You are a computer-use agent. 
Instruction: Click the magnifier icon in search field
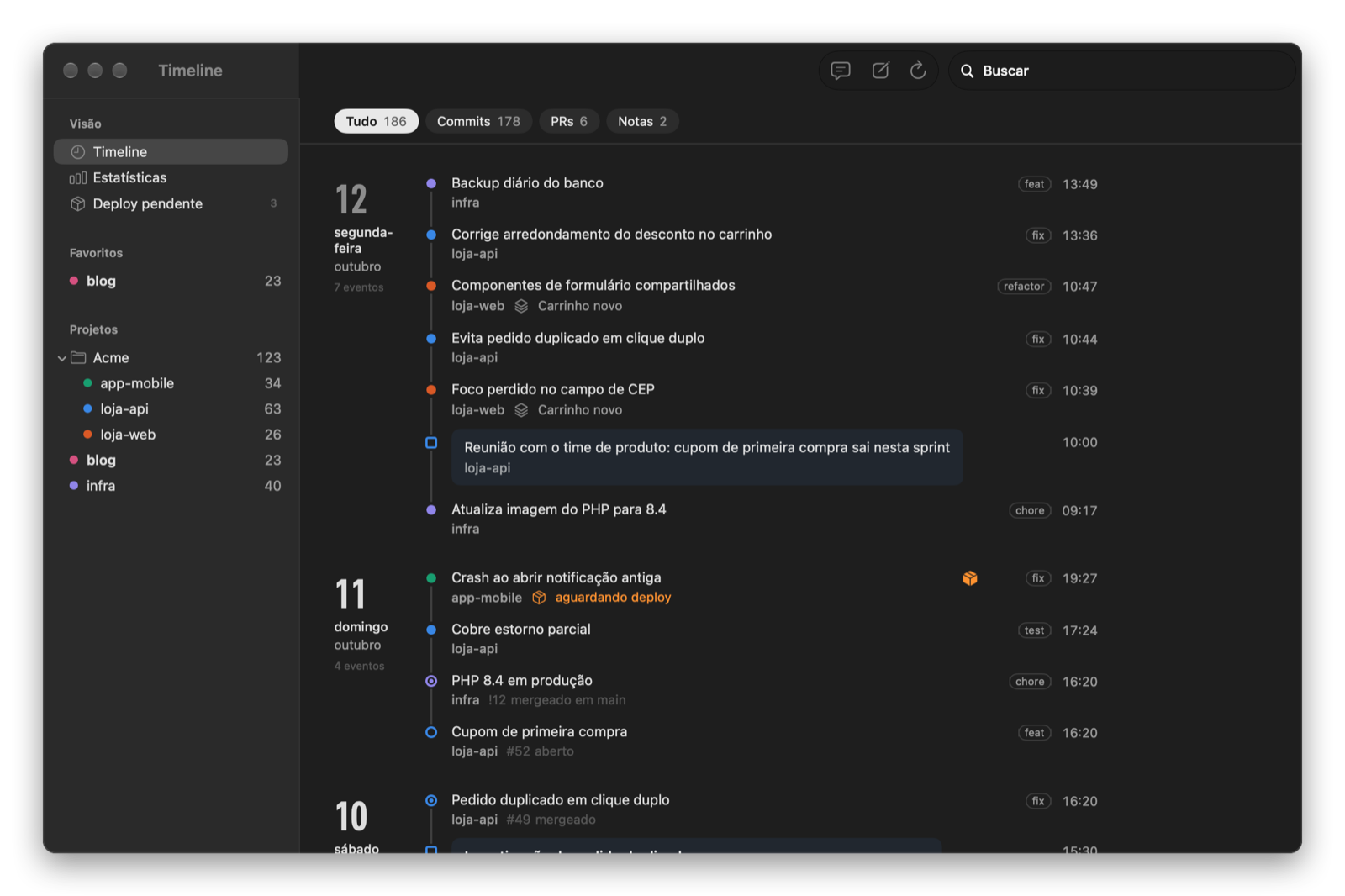(x=968, y=71)
